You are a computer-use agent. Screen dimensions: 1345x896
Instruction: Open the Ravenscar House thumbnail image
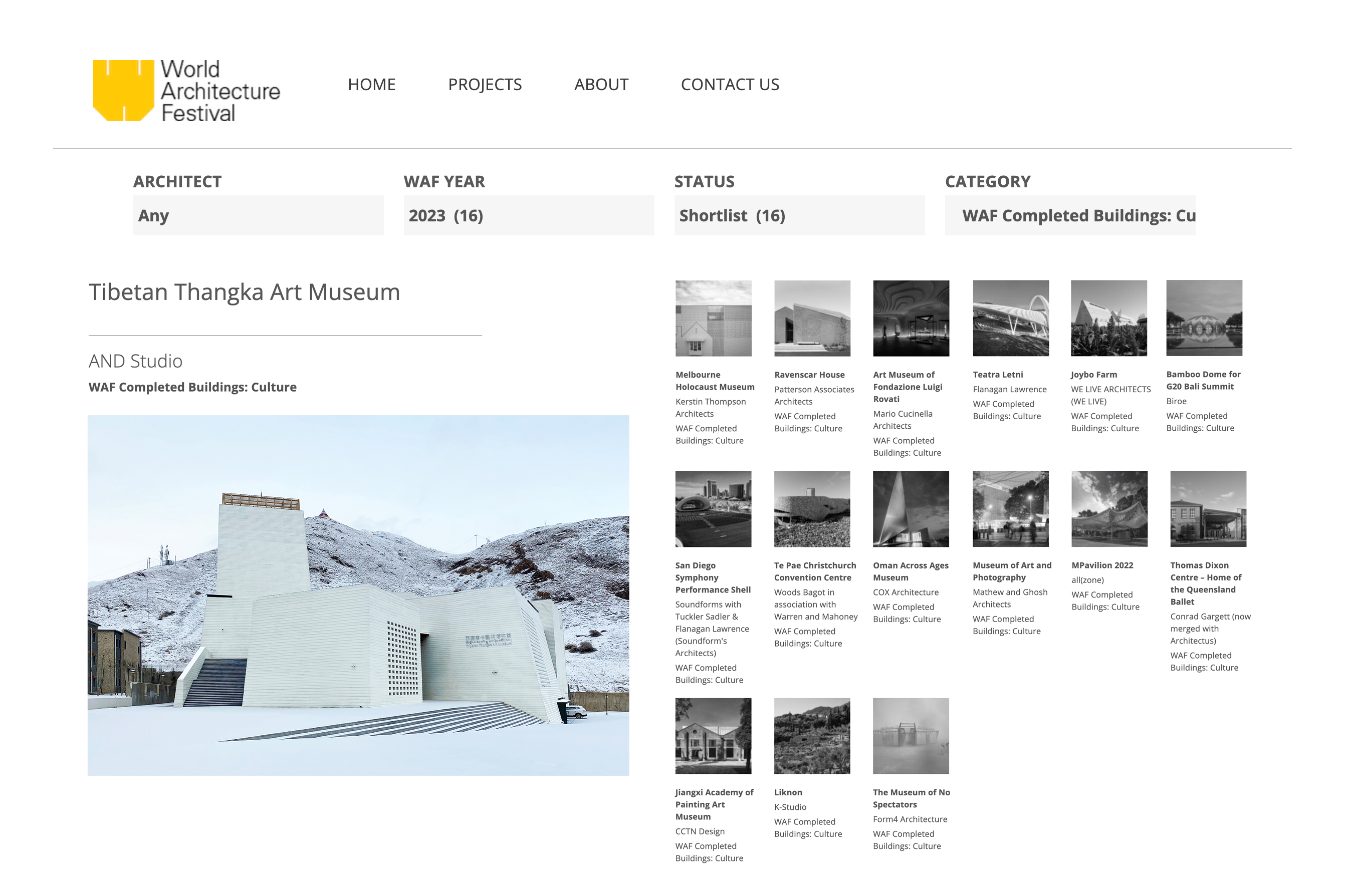point(812,319)
